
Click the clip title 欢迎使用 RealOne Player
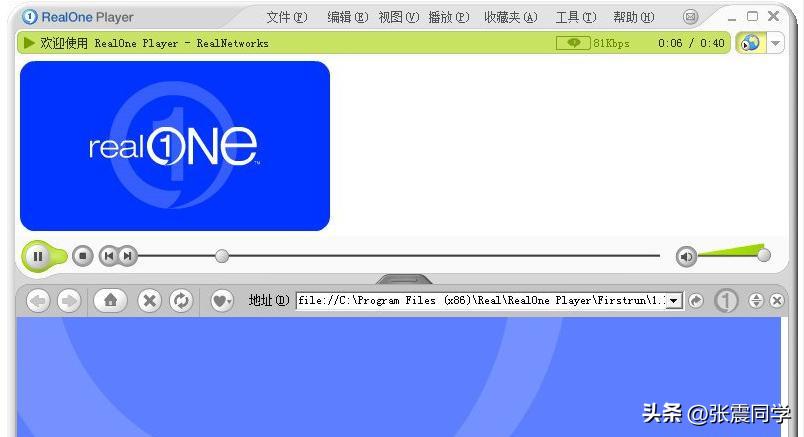[x=154, y=43]
